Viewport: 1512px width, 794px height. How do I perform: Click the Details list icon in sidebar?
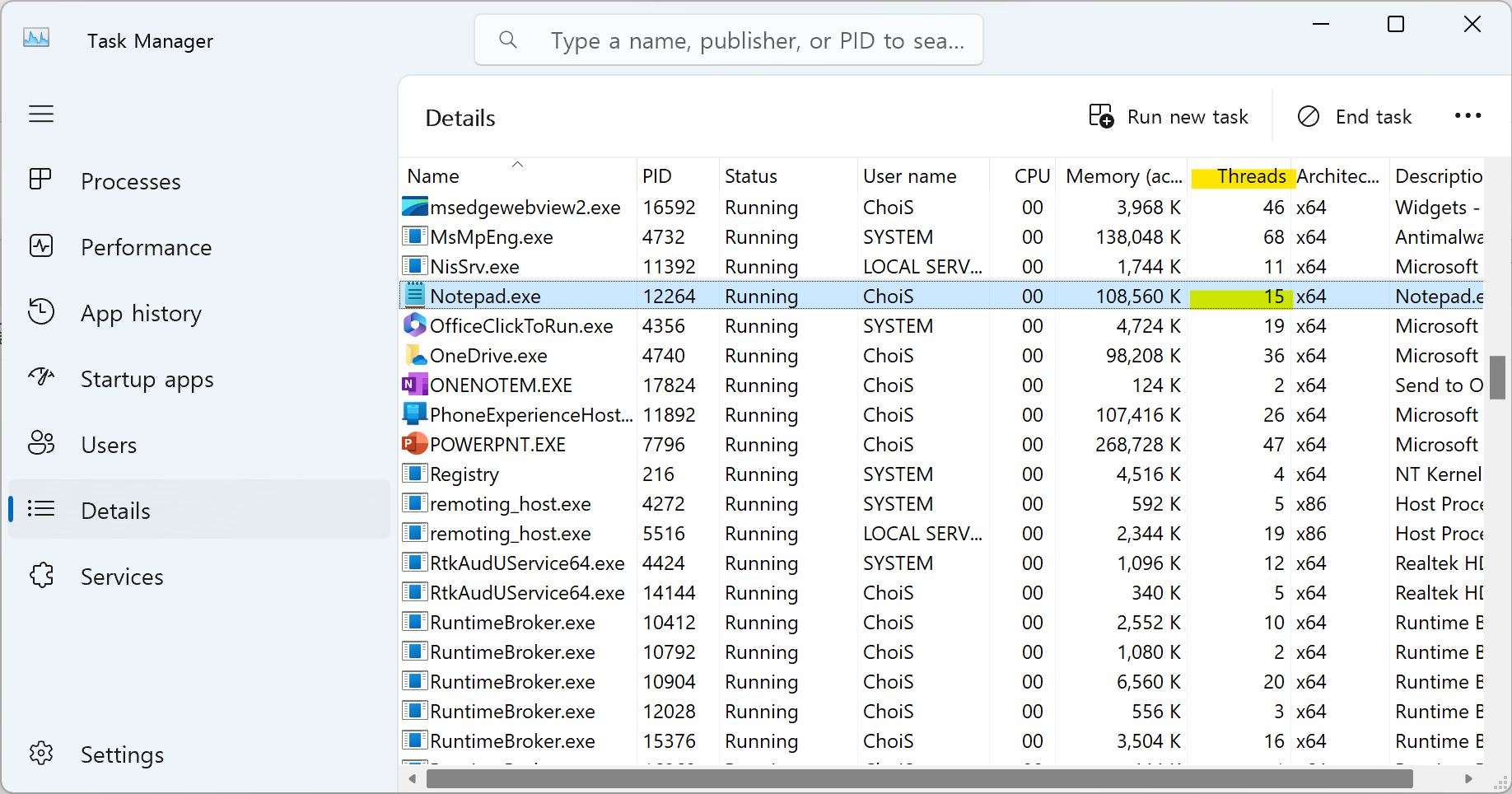point(41,509)
